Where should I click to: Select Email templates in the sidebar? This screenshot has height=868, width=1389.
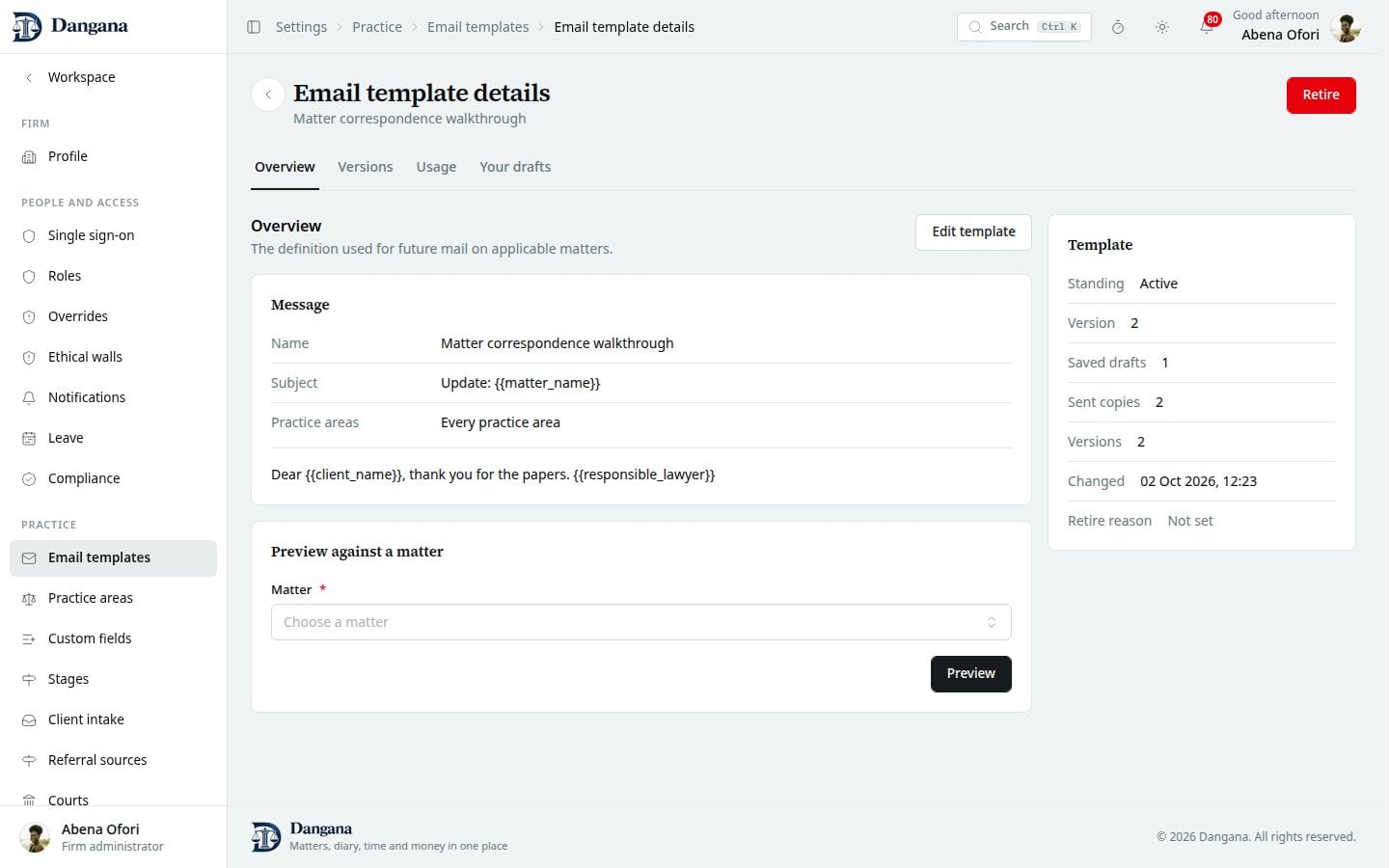click(113, 557)
